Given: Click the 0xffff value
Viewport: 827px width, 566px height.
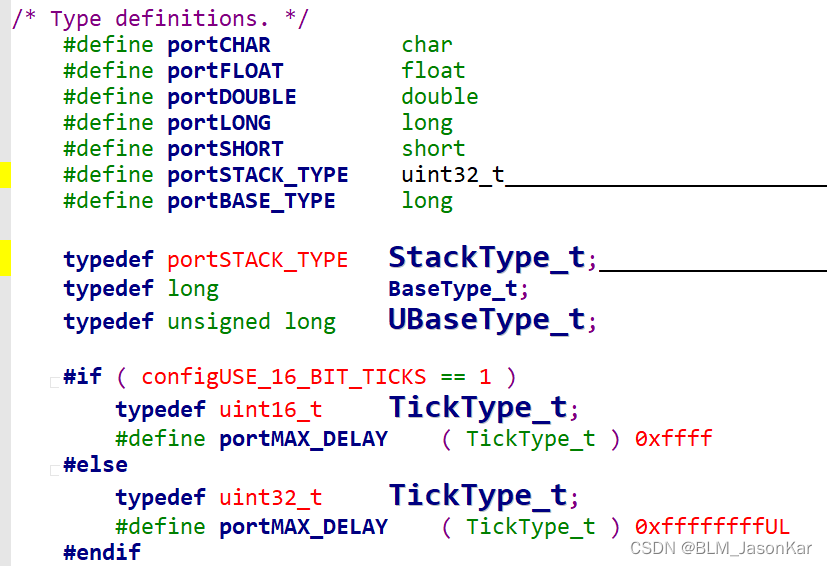Looking at the screenshot, I should coord(674,438).
